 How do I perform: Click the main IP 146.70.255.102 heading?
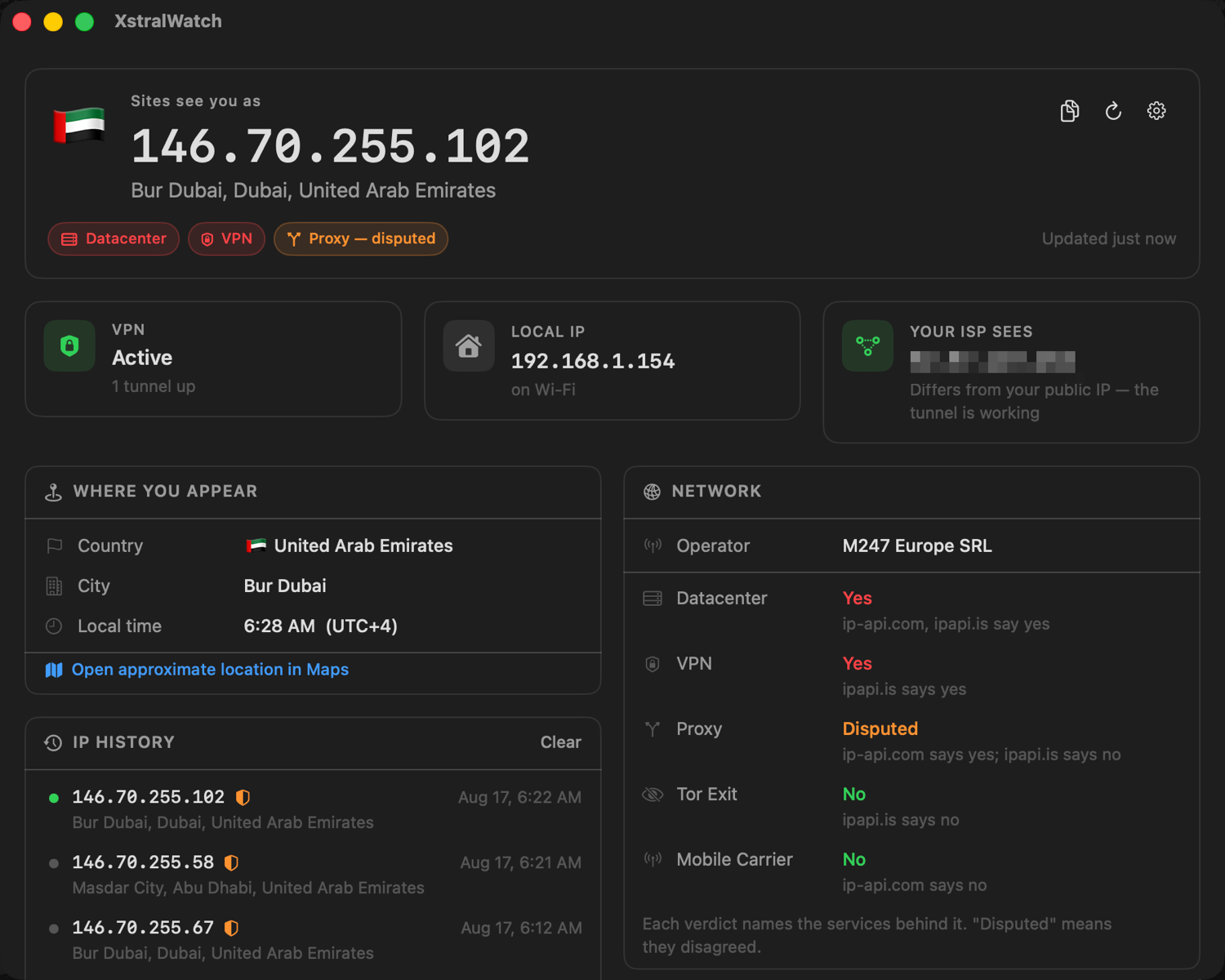point(330,147)
